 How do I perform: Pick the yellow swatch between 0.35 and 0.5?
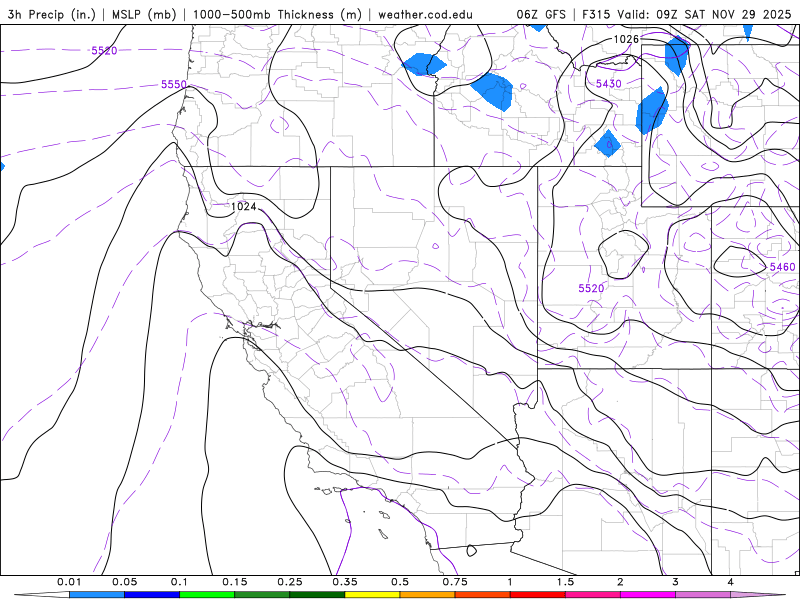point(372,595)
